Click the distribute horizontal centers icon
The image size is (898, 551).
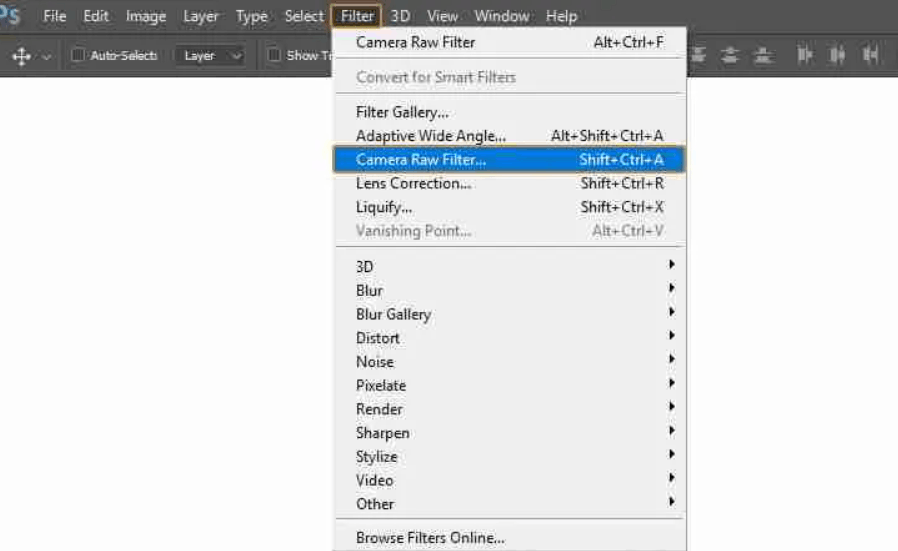point(837,55)
